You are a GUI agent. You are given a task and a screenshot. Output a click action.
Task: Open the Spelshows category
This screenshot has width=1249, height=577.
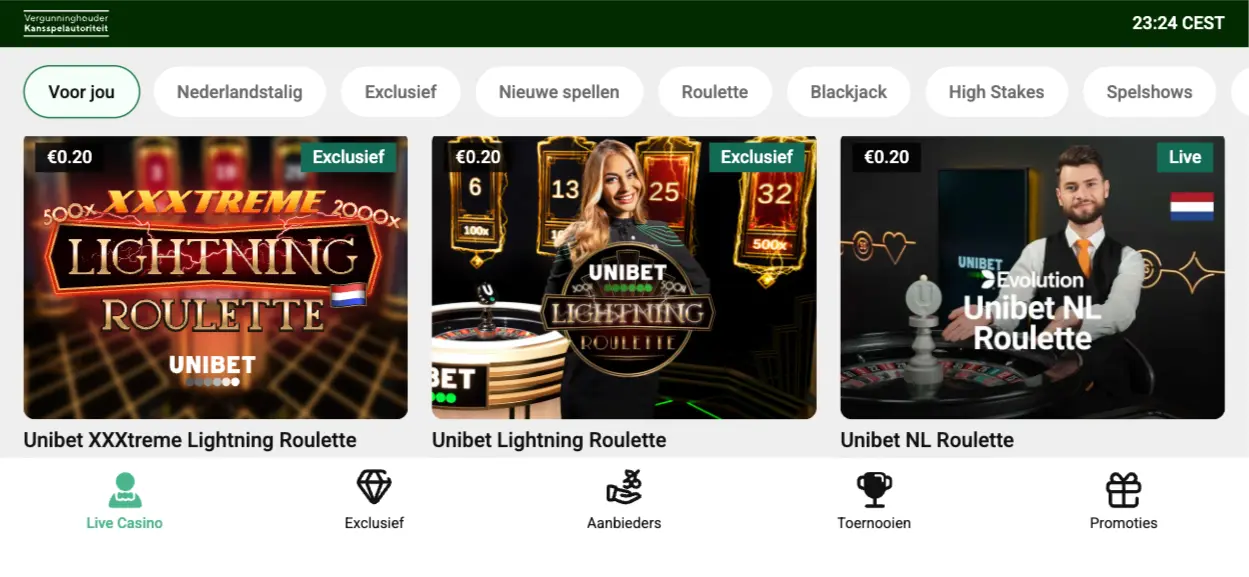1149,92
